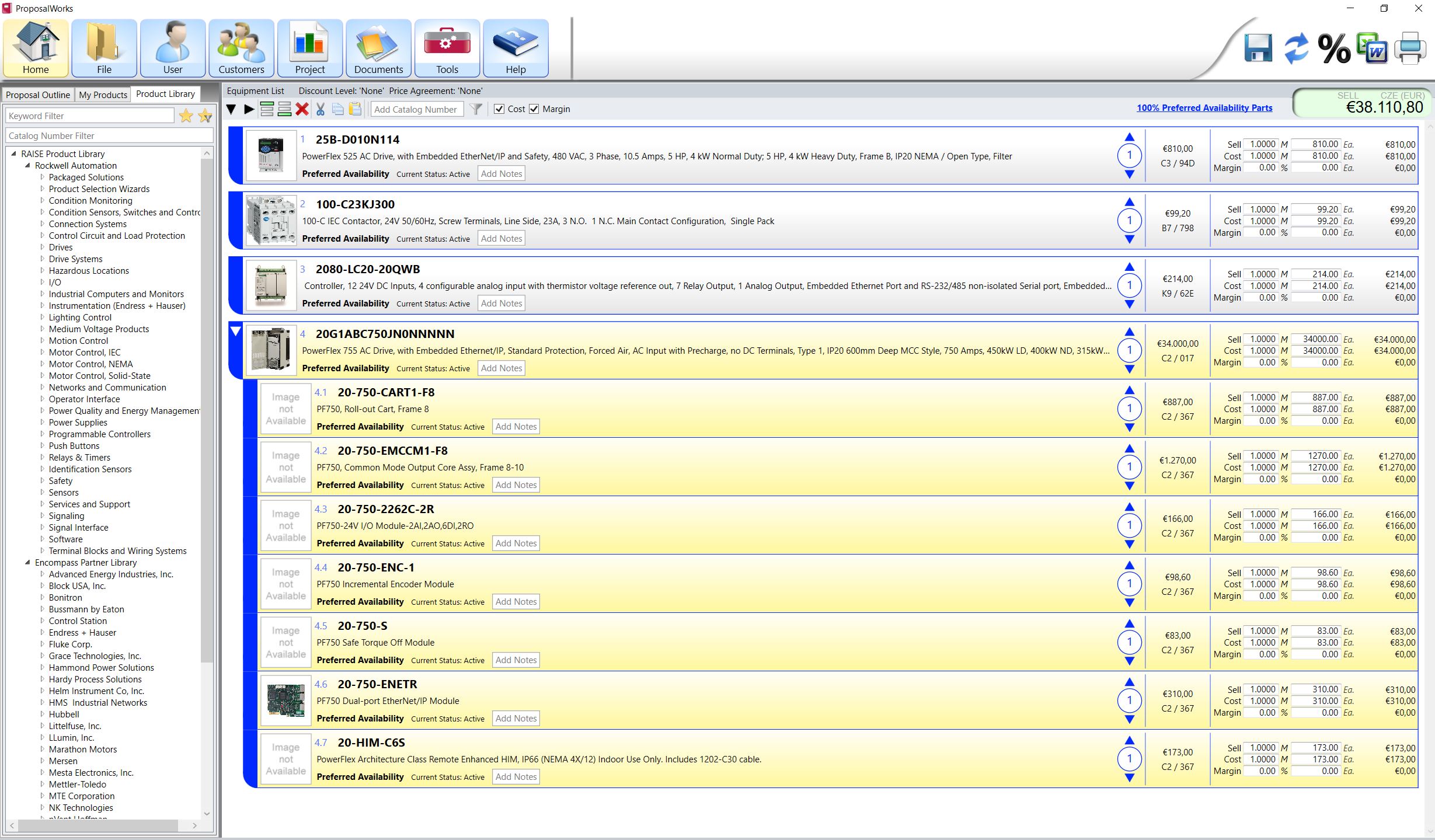Image resolution: width=1435 pixels, height=840 pixels.
Task: Click Add Notes for 2080-LC20-20QWB
Action: (501, 303)
